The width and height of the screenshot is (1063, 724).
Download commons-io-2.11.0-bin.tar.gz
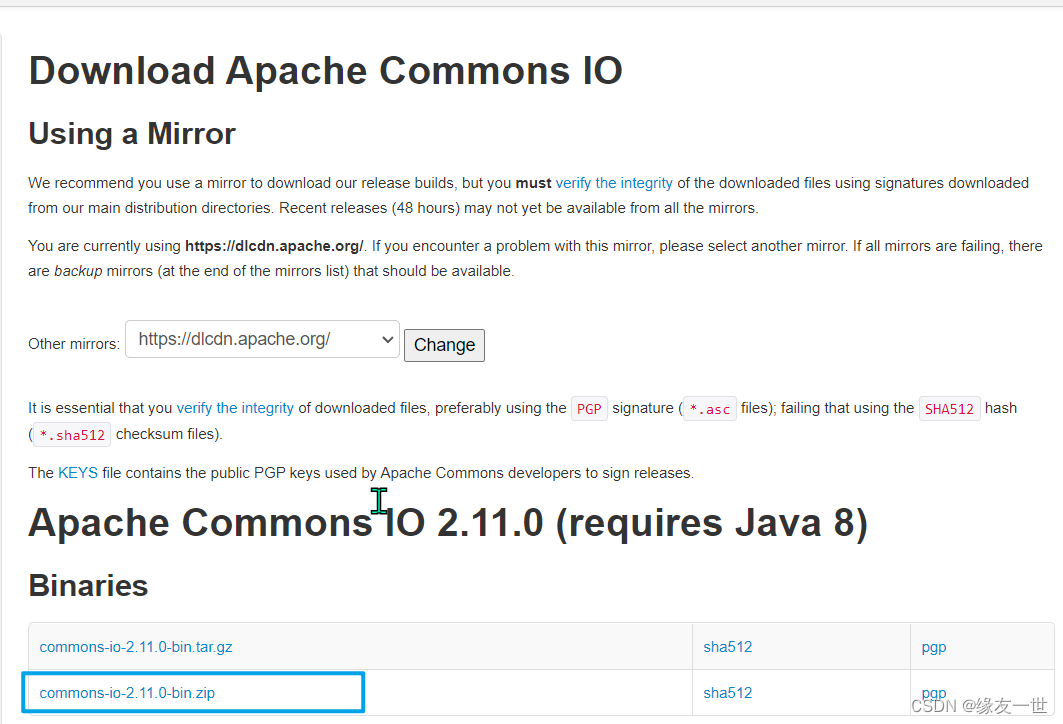coord(136,647)
